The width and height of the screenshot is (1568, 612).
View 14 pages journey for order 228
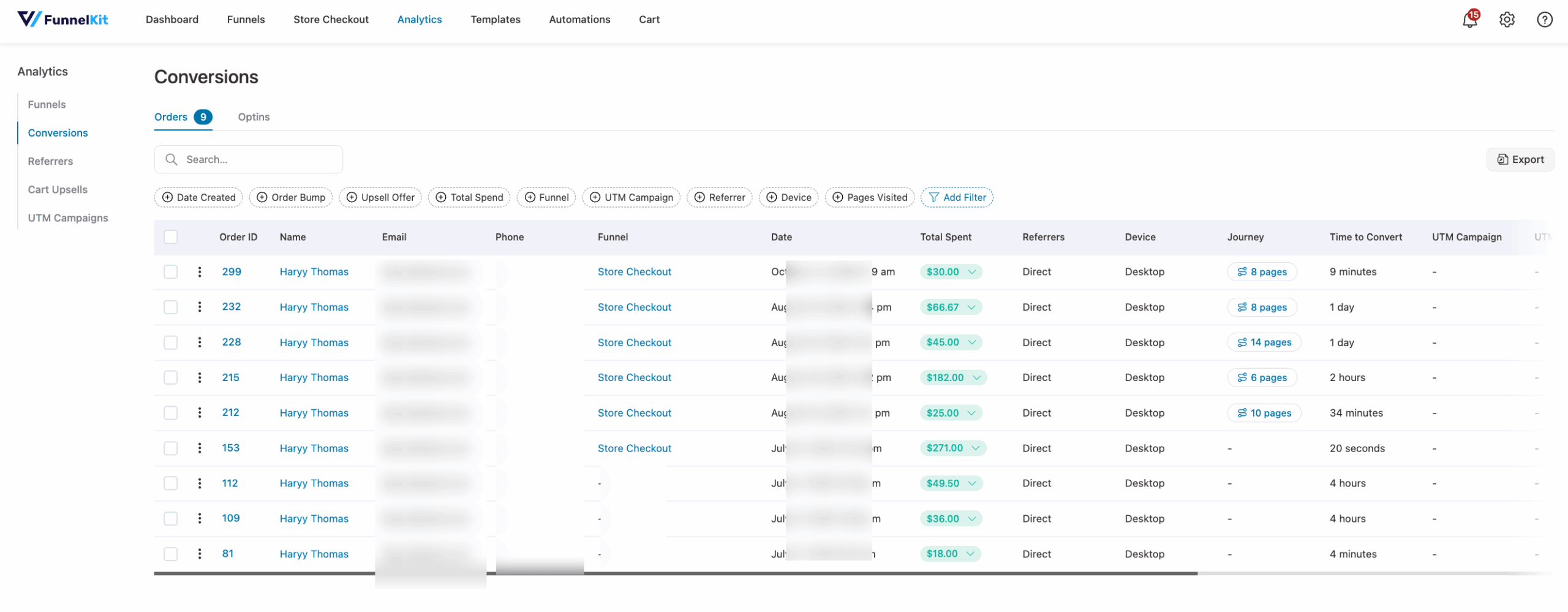[x=1264, y=342]
